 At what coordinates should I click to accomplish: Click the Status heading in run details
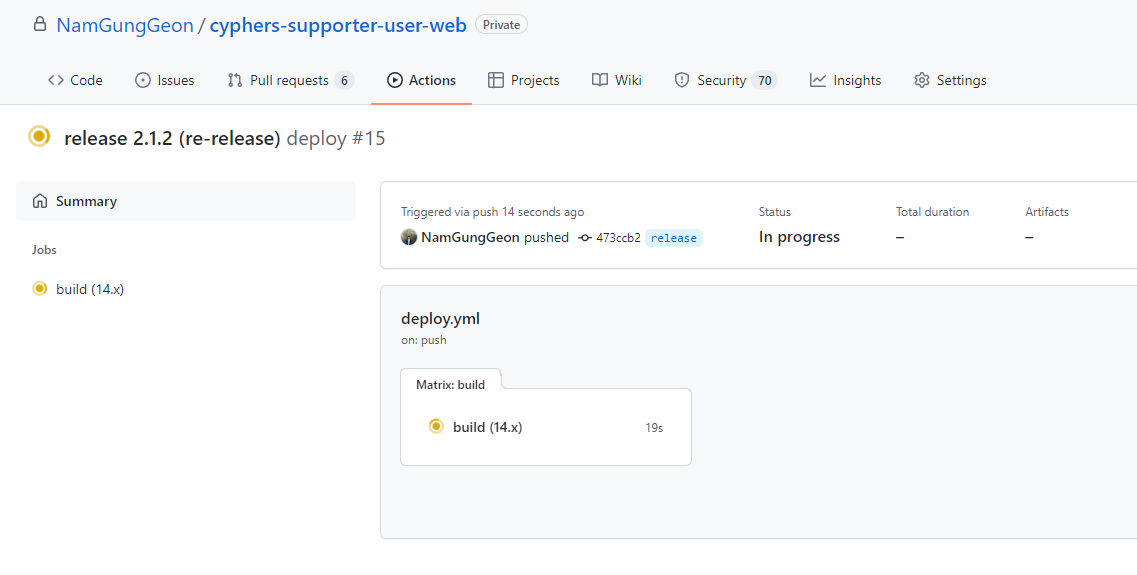point(774,212)
